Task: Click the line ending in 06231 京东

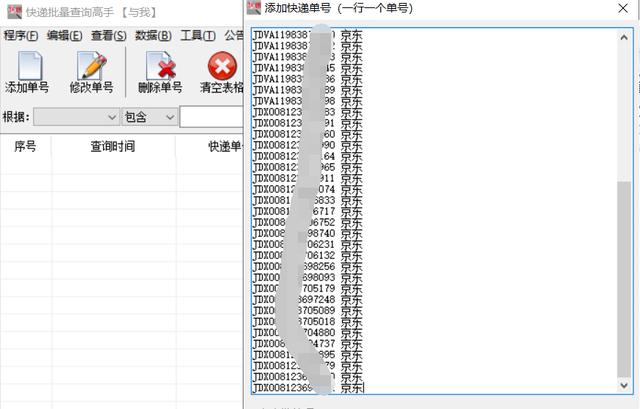Action: pyautogui.click(x=308, y=245)
